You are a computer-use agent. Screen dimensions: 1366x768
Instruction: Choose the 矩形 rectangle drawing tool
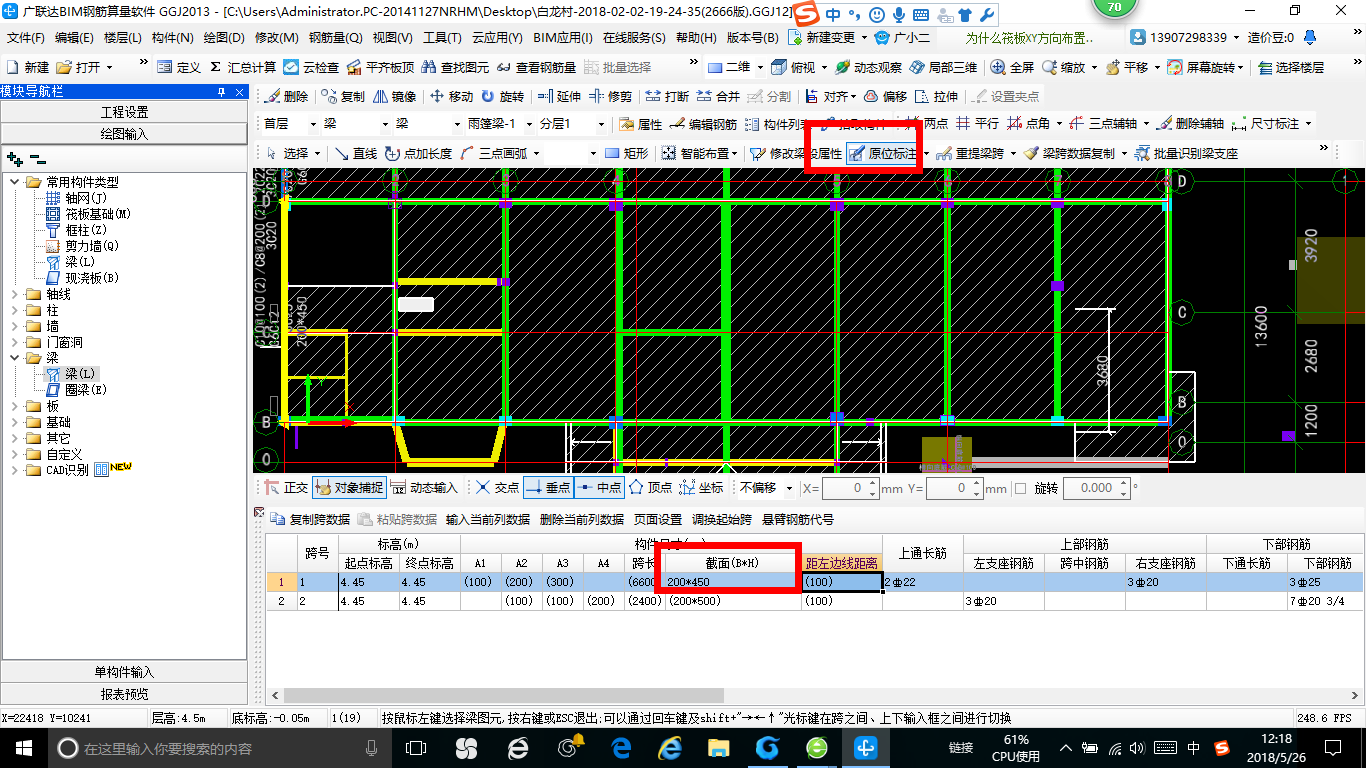coord(627,153)
